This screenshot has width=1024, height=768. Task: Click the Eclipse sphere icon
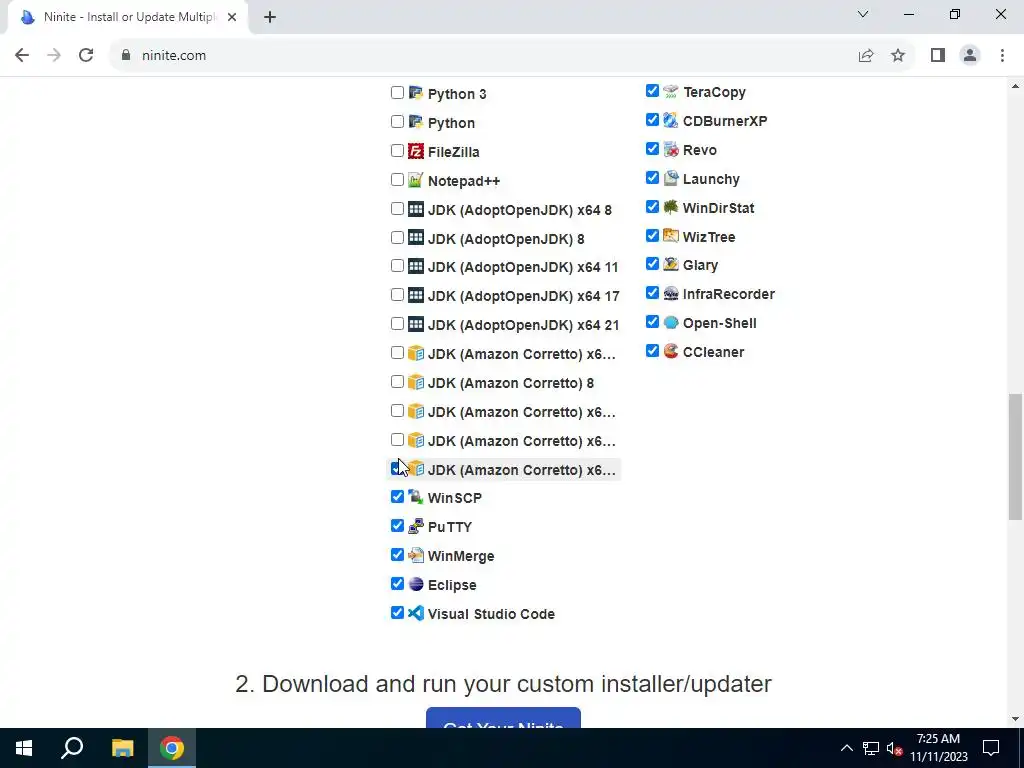tap(415, 584)
